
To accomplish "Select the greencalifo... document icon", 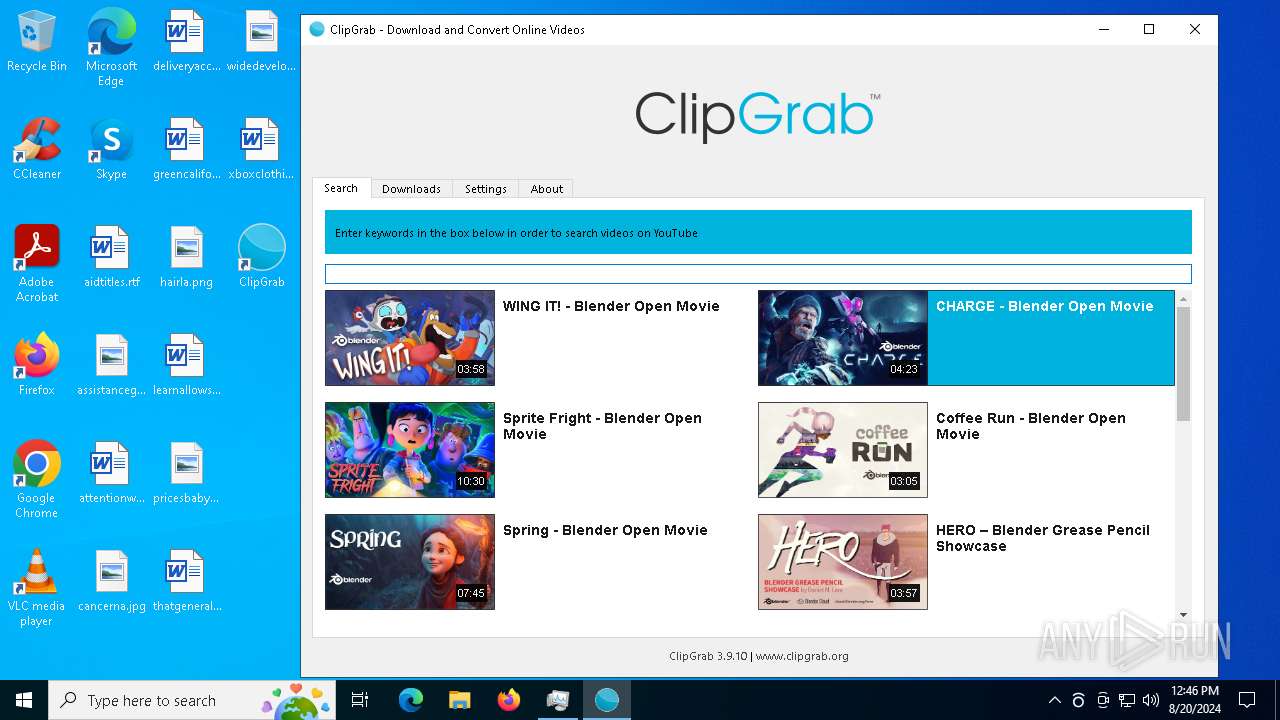I will point(186,150).
